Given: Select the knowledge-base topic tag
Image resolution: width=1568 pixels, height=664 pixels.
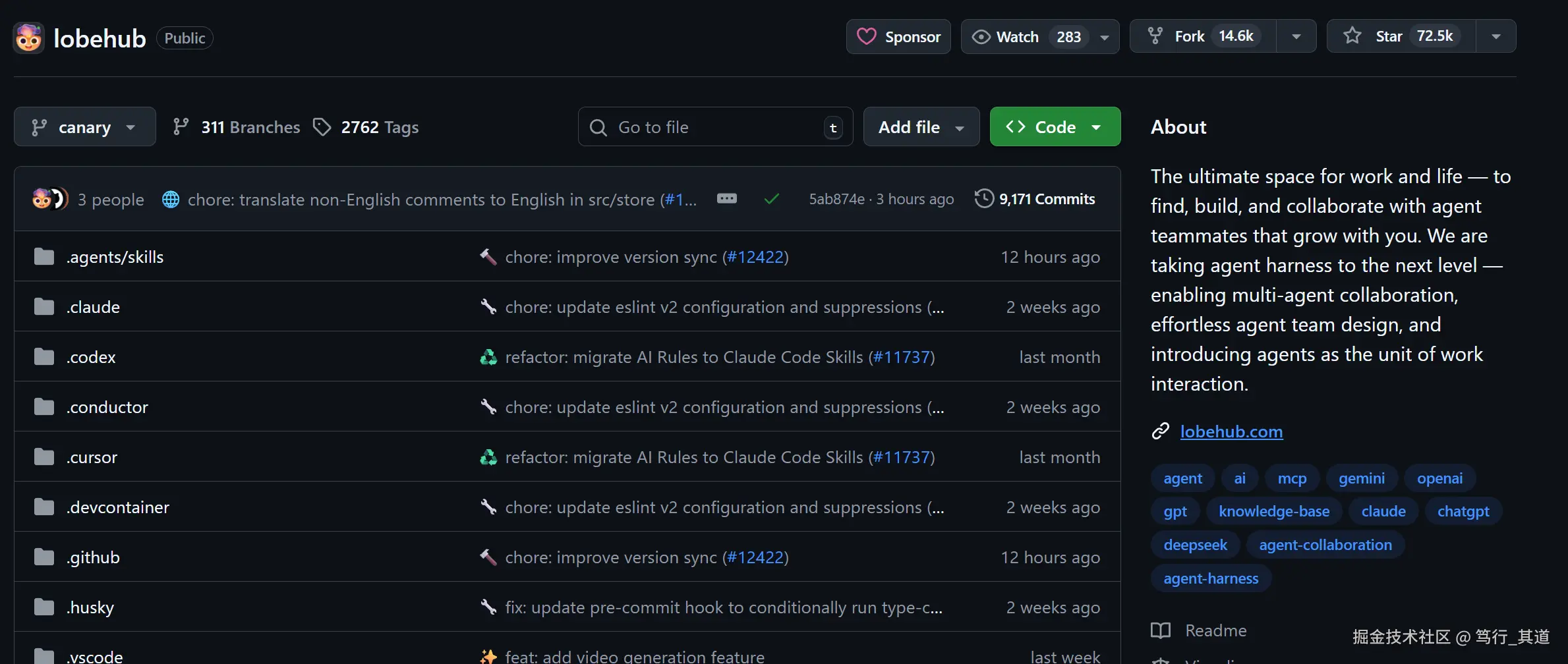Looking at the screenshot, I should [x=1273, y=511].
